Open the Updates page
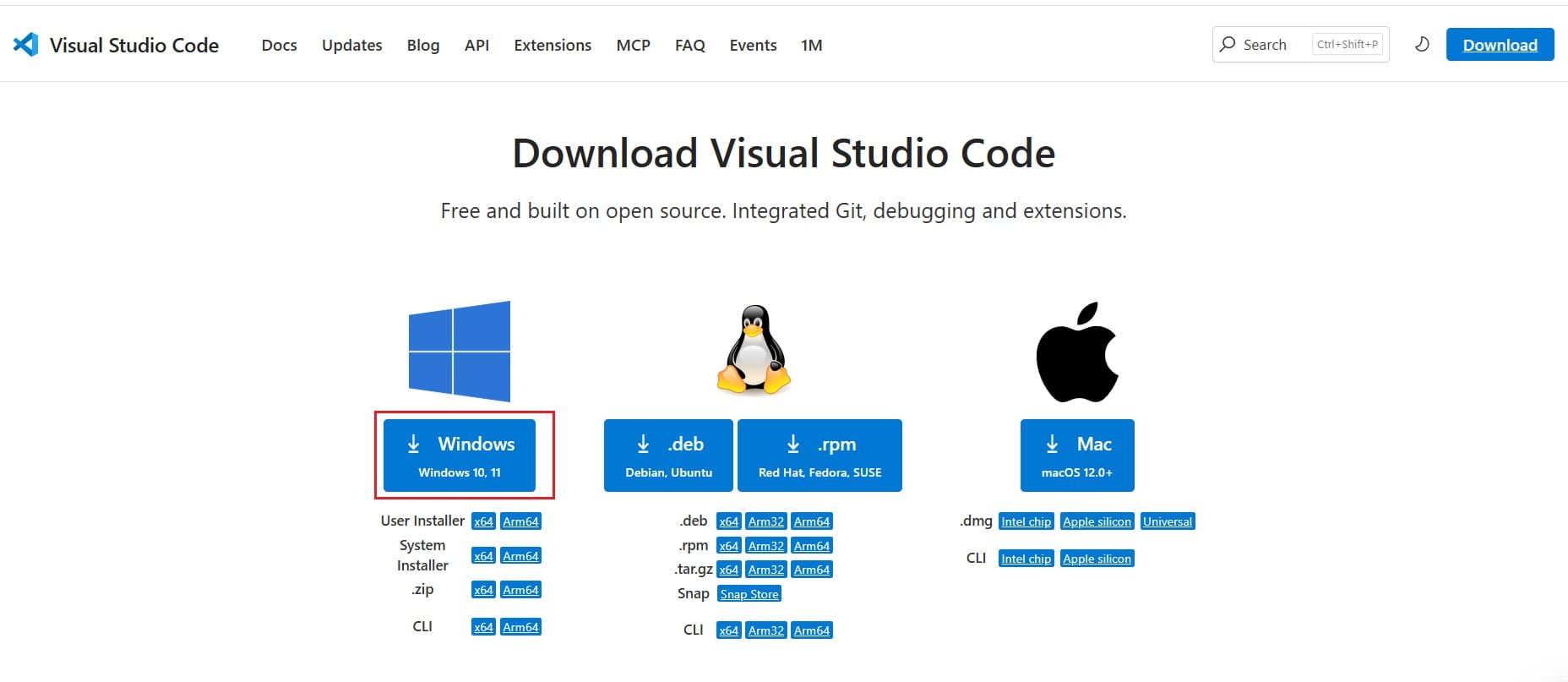1568x682 pixels. click(x=351, y=45)
